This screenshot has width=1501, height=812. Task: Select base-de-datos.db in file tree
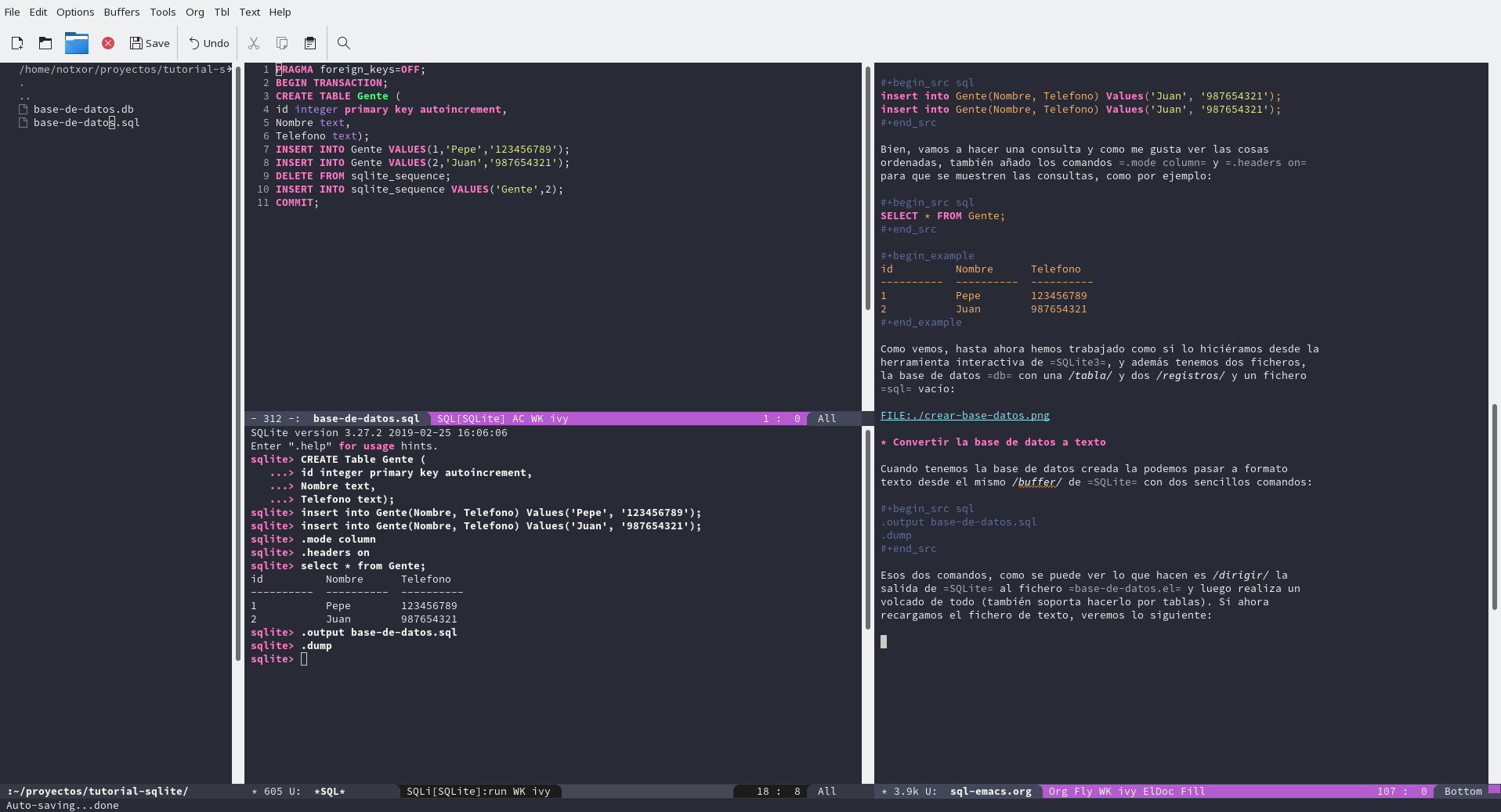point(83,110)
